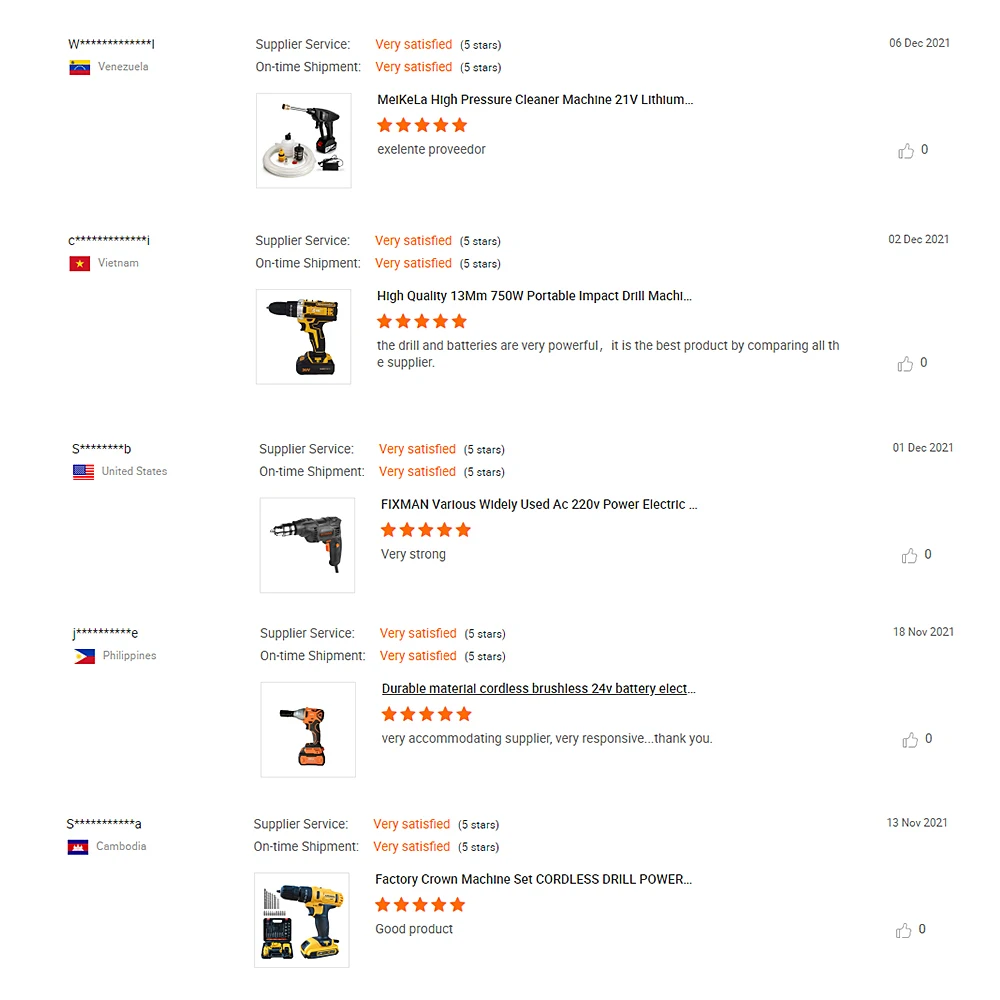Click the Cambodia flag icon

pyautogui.click(x=78, y=847)
